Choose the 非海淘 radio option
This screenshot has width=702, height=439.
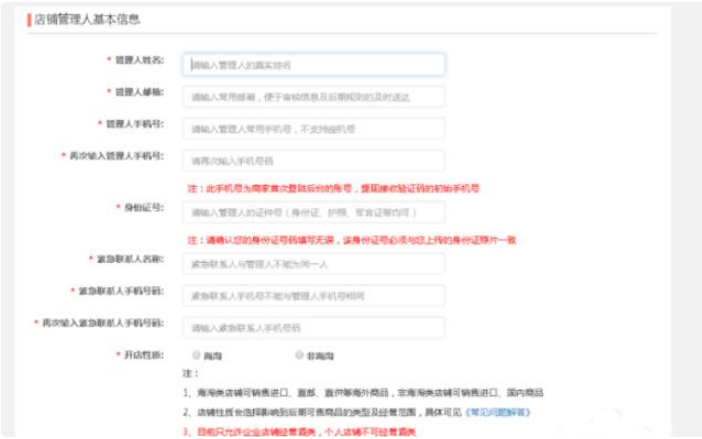[x=299, y=355]
